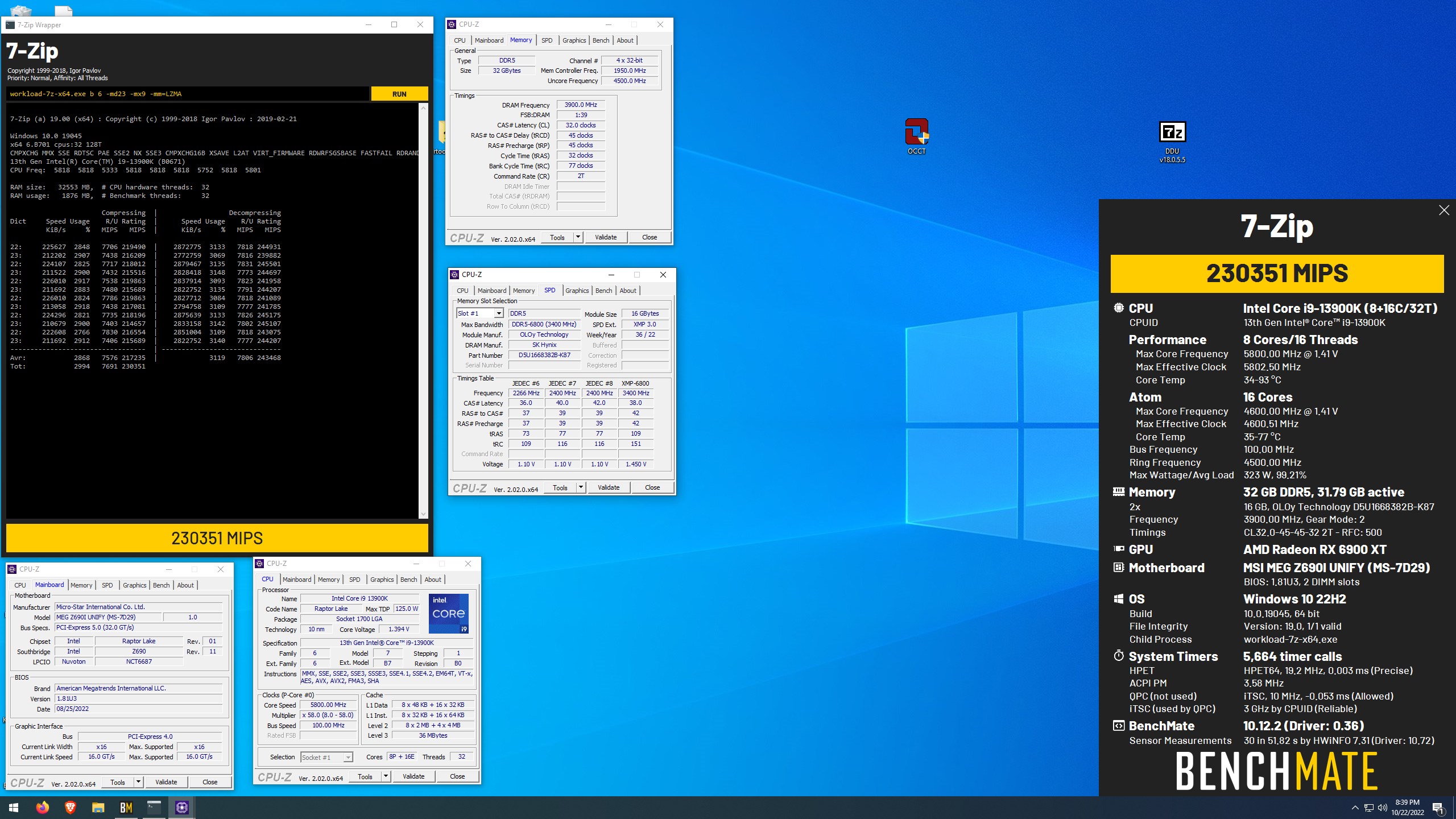The width and height of the screenshot is (1456, 819).
Task: Click the Uncore Frequency 4500.0 MHz value
Action: coord(629,81)
